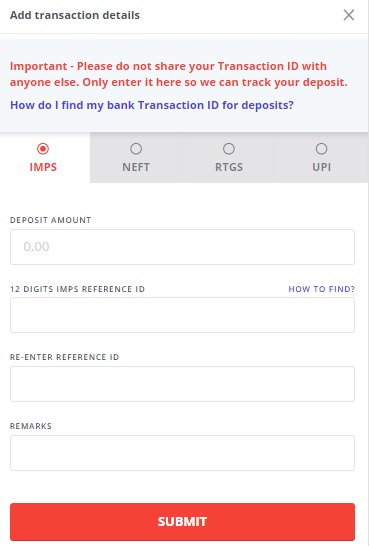Click the RE-ENTER REFERENCE ID label text
The height and width of the screenshot is (546, 369).
(64, 357)
